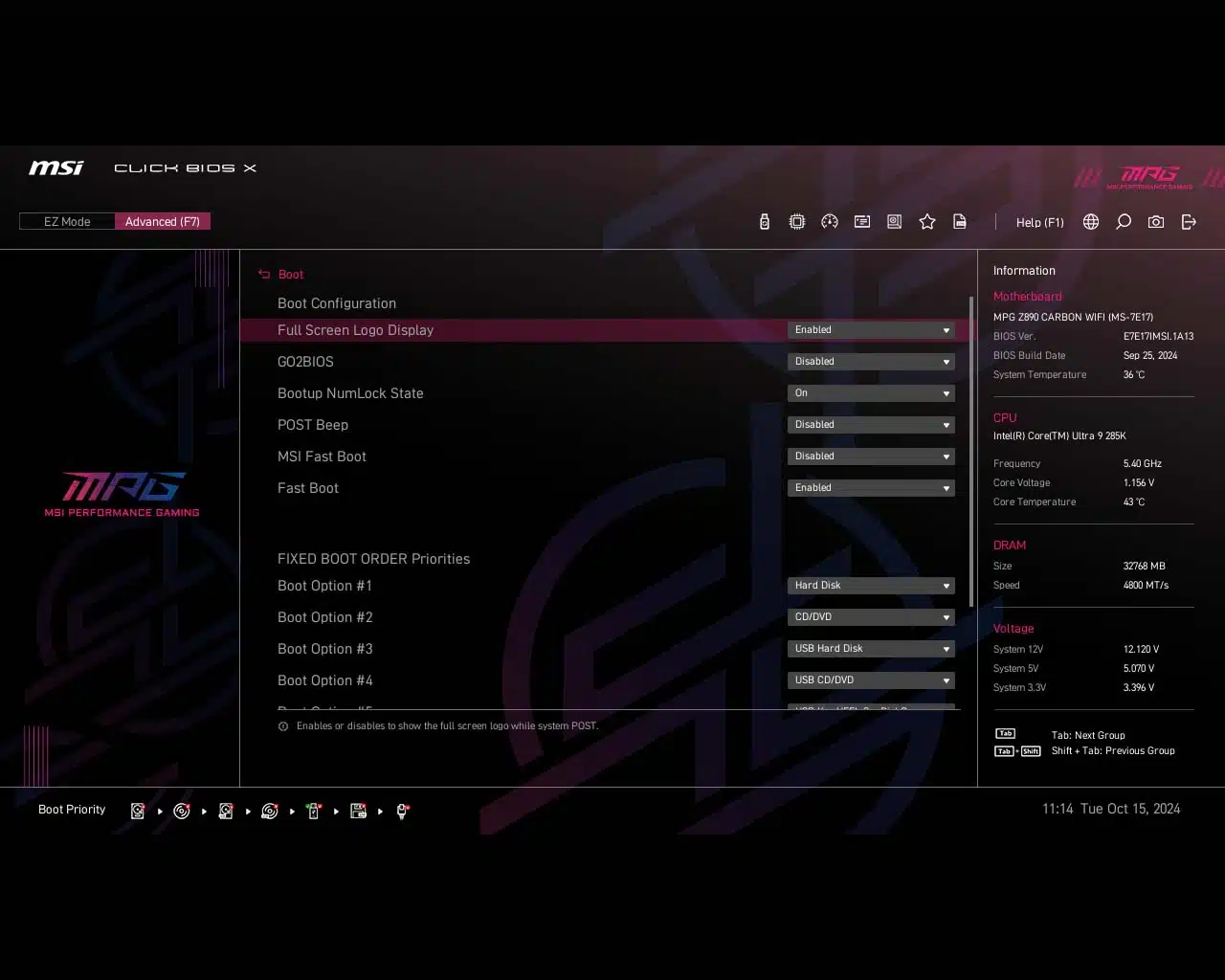Open the document file icon
1225x980 pixels.
coord(960,222)
